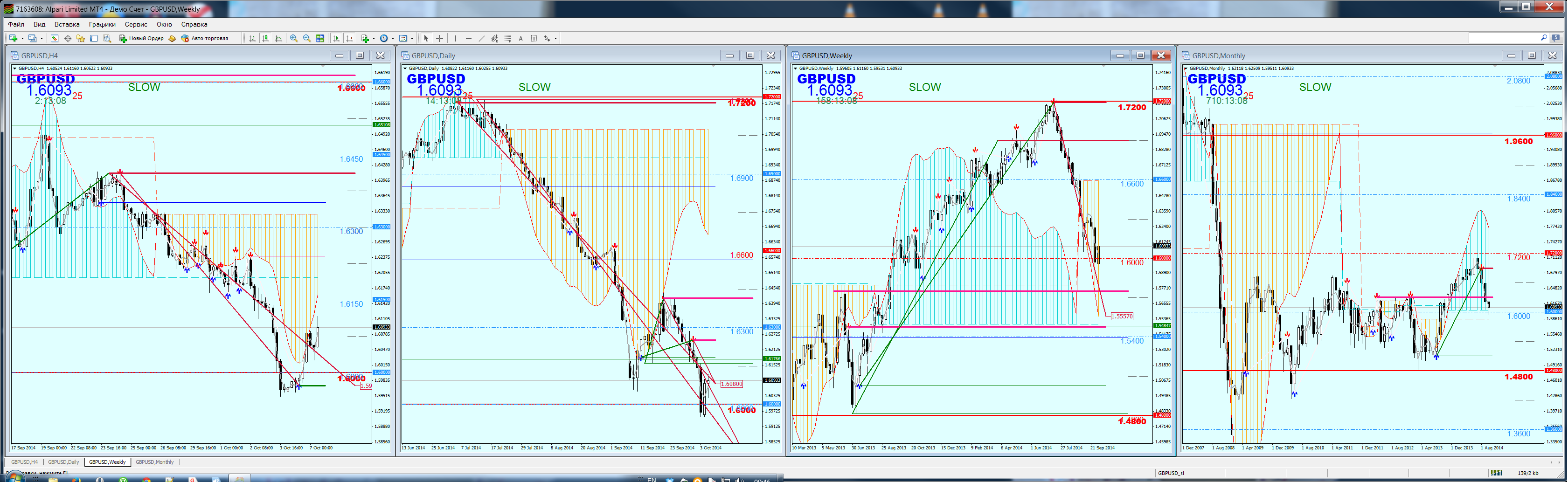Image resolution: width=1568 pixels, height=482 pixels.
Task: Select the 1.55570 price label on Weekly chart
Action: [1122, 316]
